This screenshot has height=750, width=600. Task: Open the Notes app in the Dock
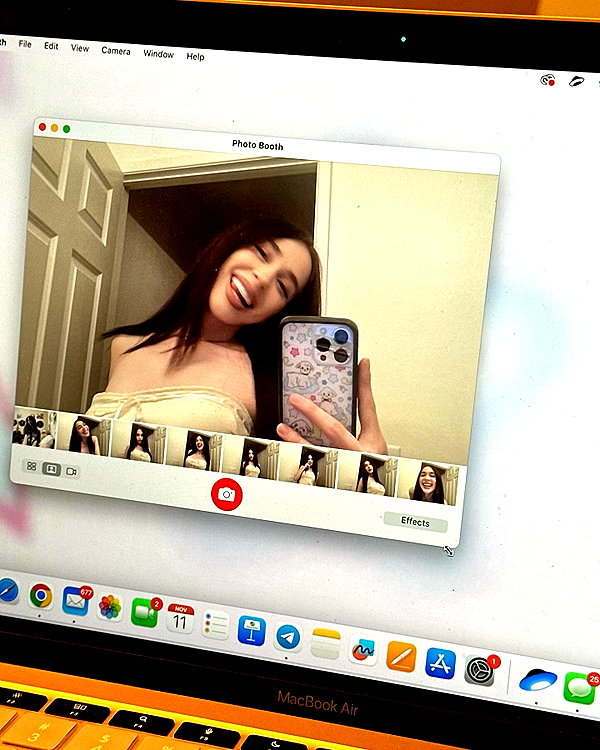click(x=326, y=643)
